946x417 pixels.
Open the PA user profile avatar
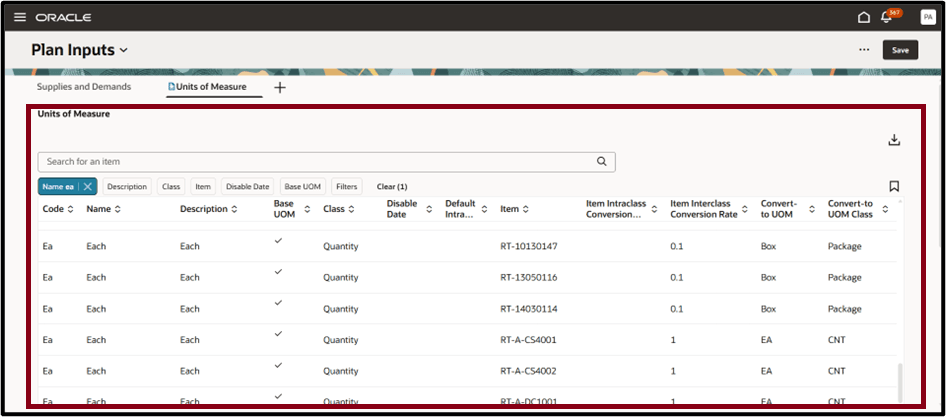click(927, 17)
